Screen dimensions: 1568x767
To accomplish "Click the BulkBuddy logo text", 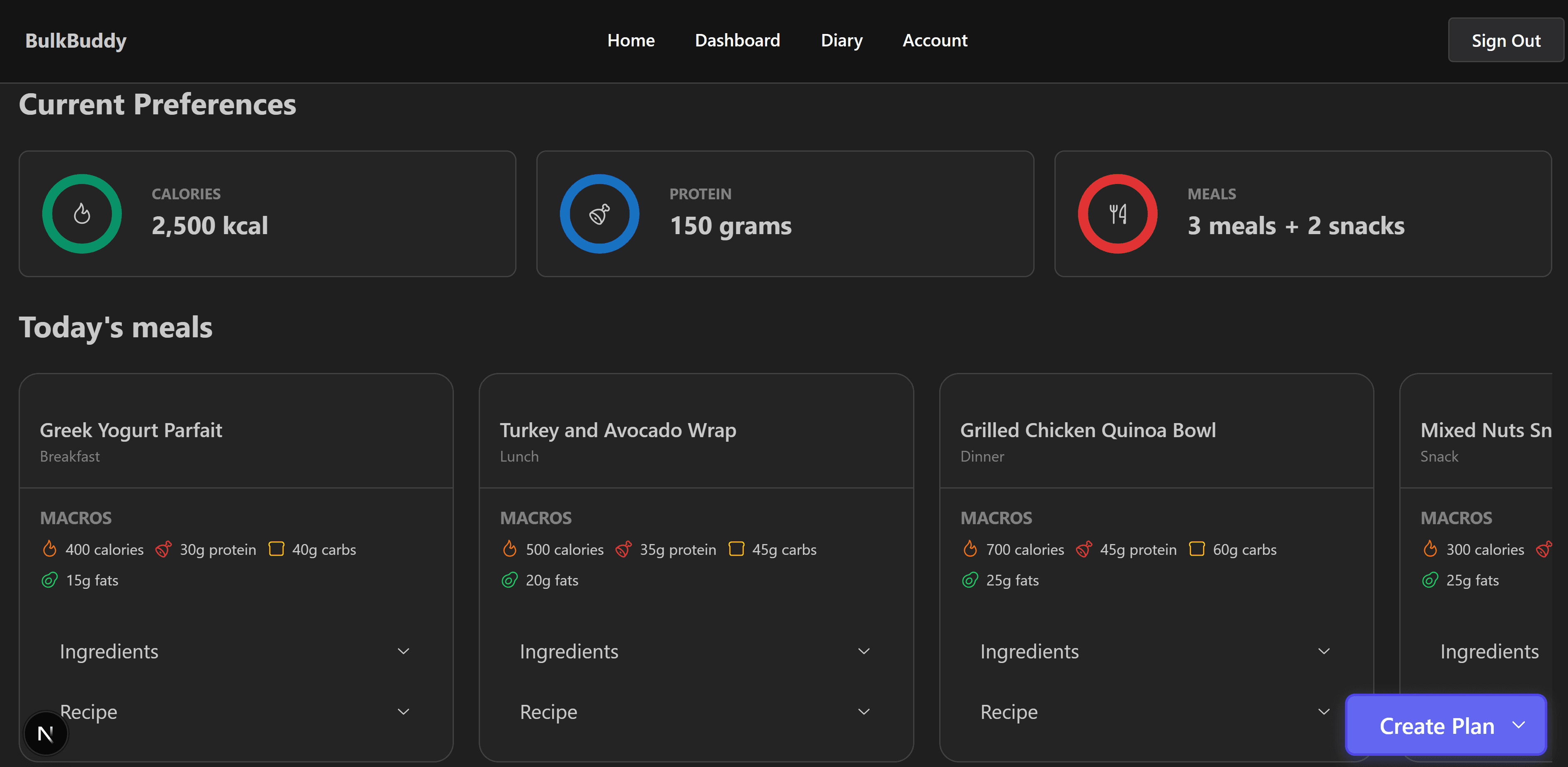I will point(75,39).
